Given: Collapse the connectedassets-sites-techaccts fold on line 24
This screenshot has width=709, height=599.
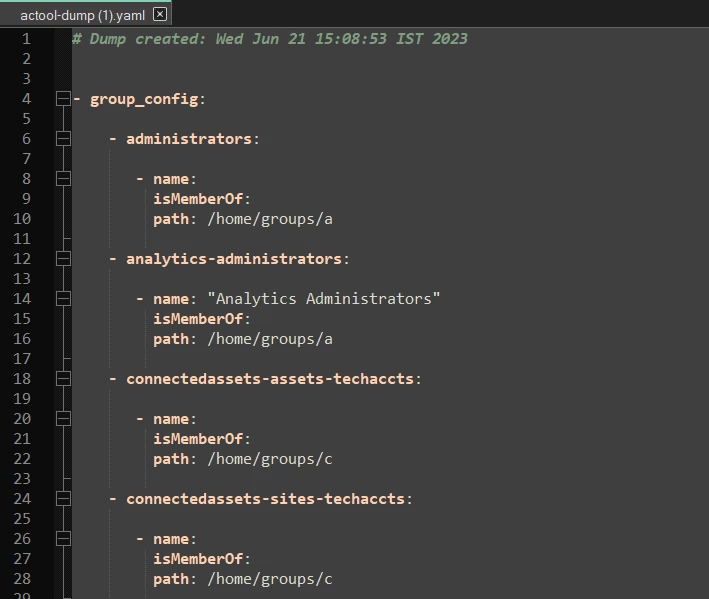Looking at the screenshot, I should pos(63,499).
